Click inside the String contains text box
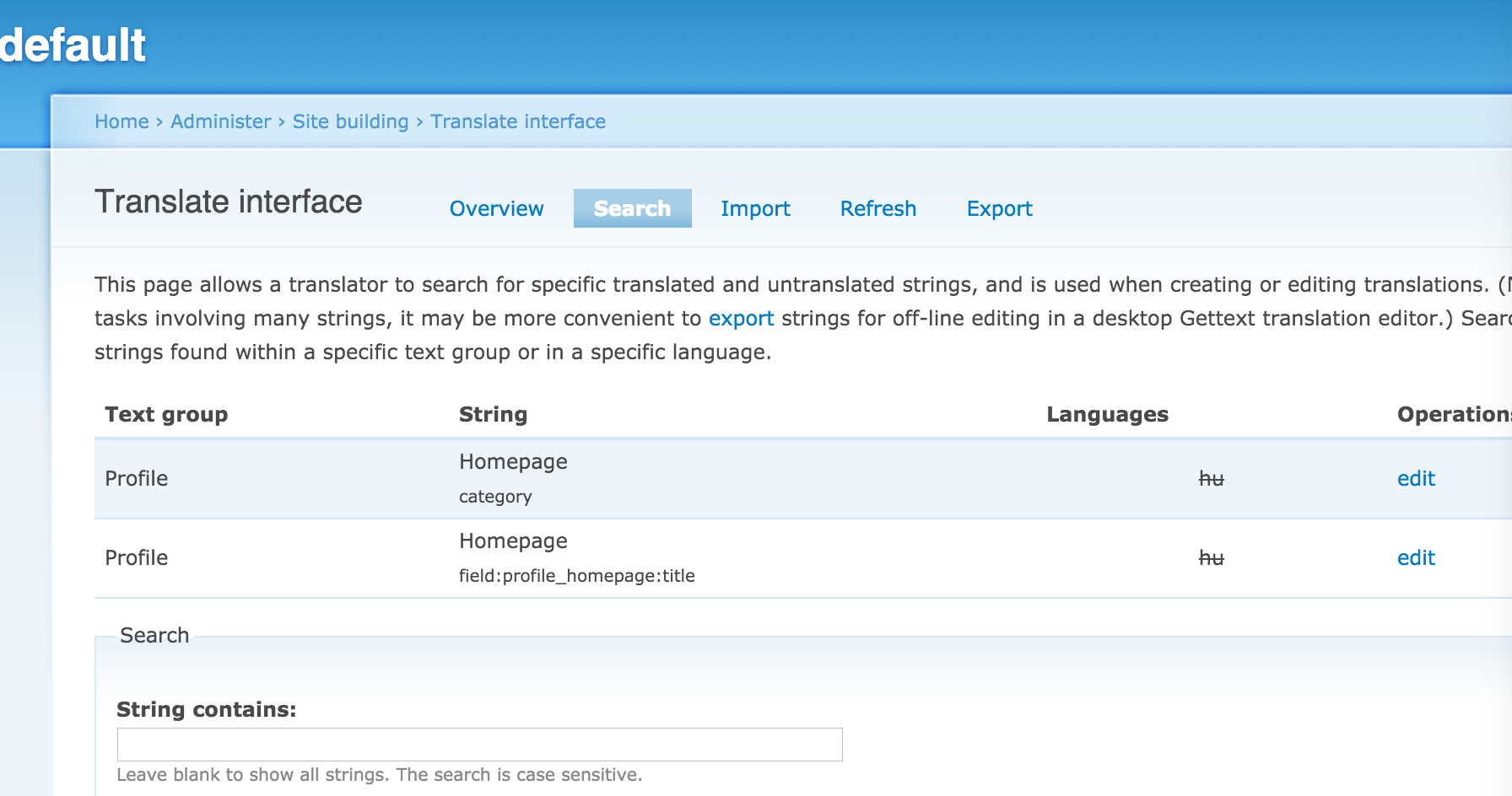The height and width of the screenshot is (796, 1512). tap(479, 745)
